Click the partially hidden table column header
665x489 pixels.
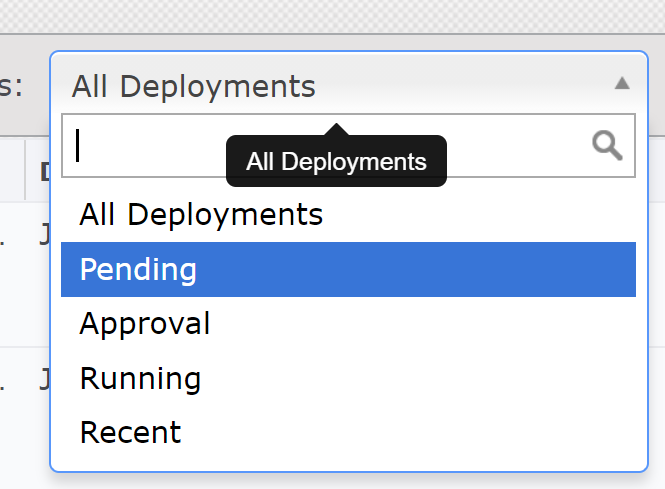tap(44, 171)
